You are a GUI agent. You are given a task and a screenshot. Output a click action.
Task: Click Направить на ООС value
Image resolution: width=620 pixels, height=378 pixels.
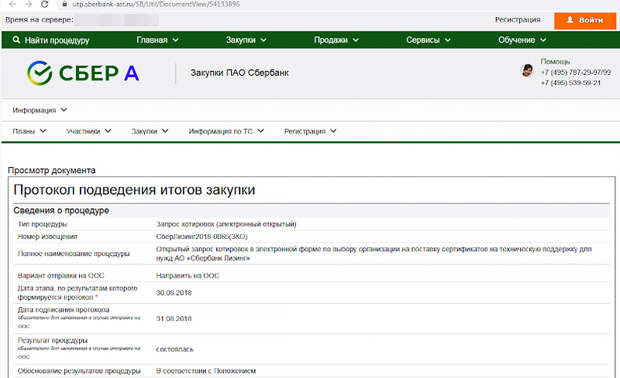[187, 276]
